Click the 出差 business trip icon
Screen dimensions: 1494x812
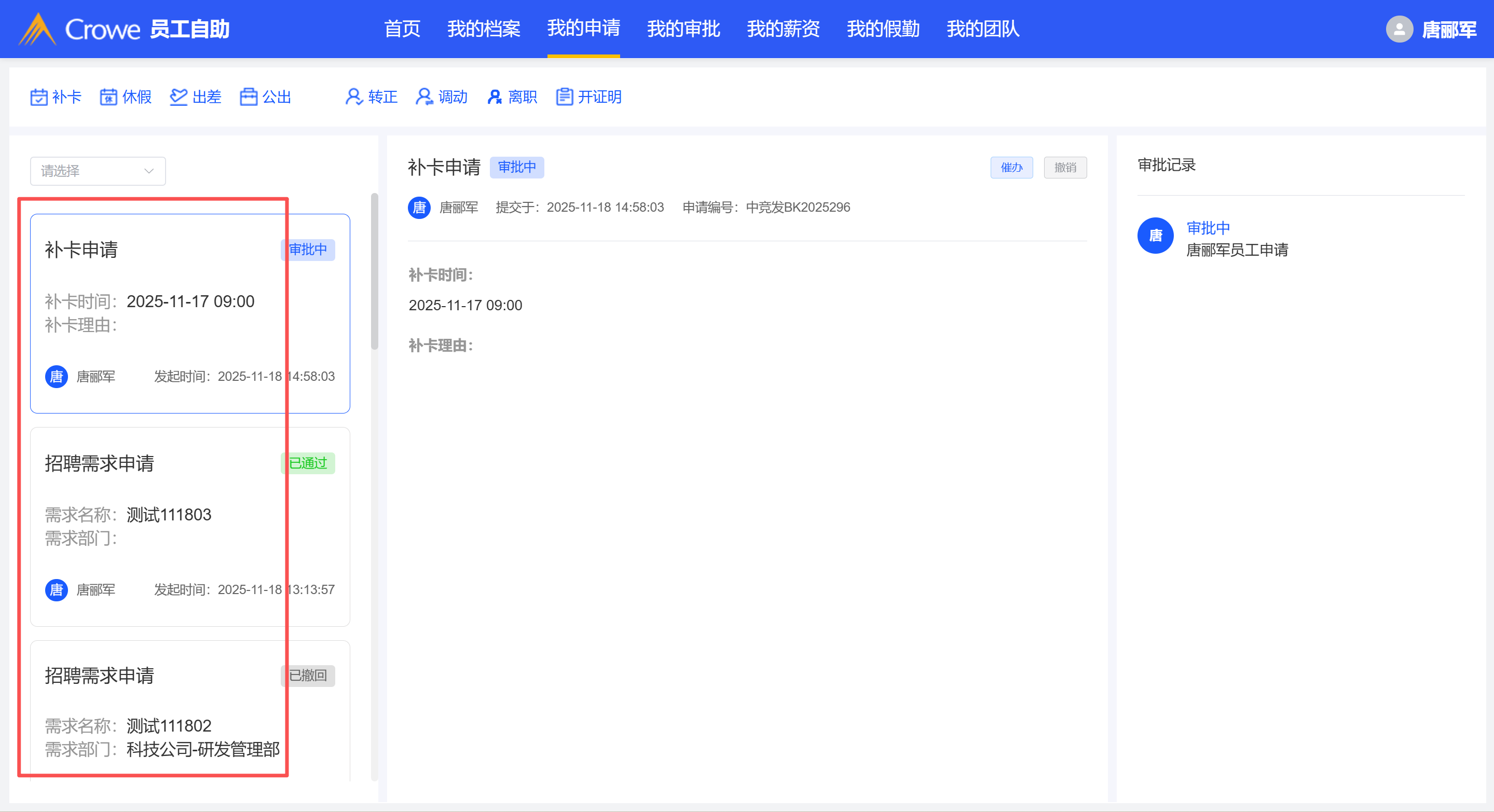click(179, 97)
